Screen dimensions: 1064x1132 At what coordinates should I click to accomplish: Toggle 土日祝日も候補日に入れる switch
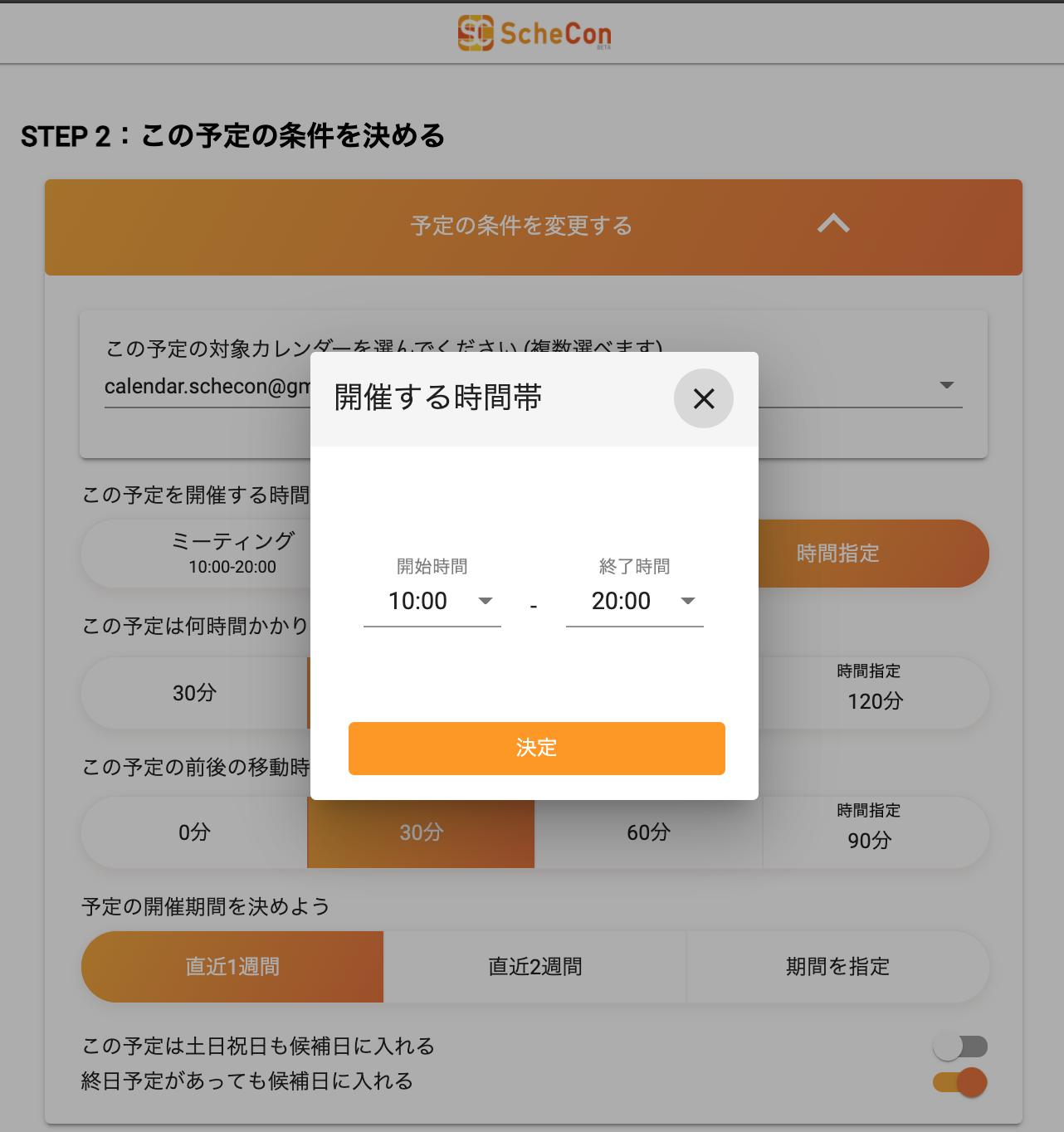pyautogui.click(x=960, y=1047)
